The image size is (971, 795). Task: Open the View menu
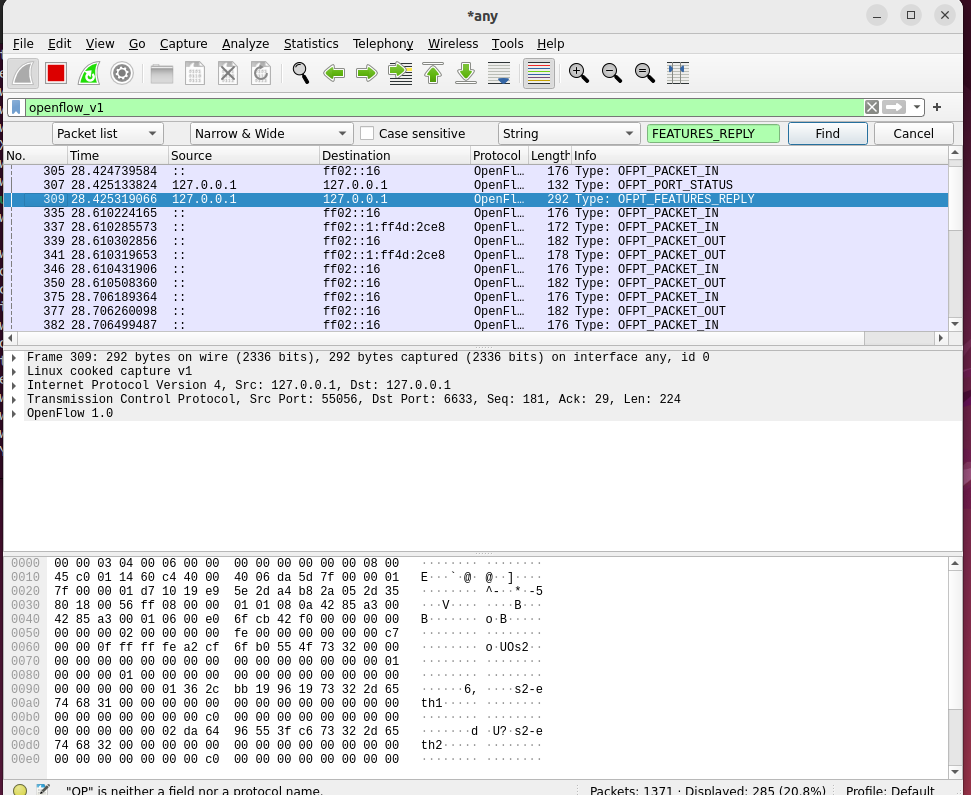[100, 44]
